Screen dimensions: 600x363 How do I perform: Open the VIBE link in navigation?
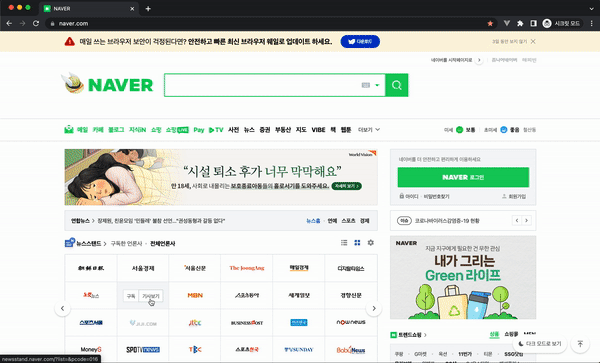tap(318, 130)
